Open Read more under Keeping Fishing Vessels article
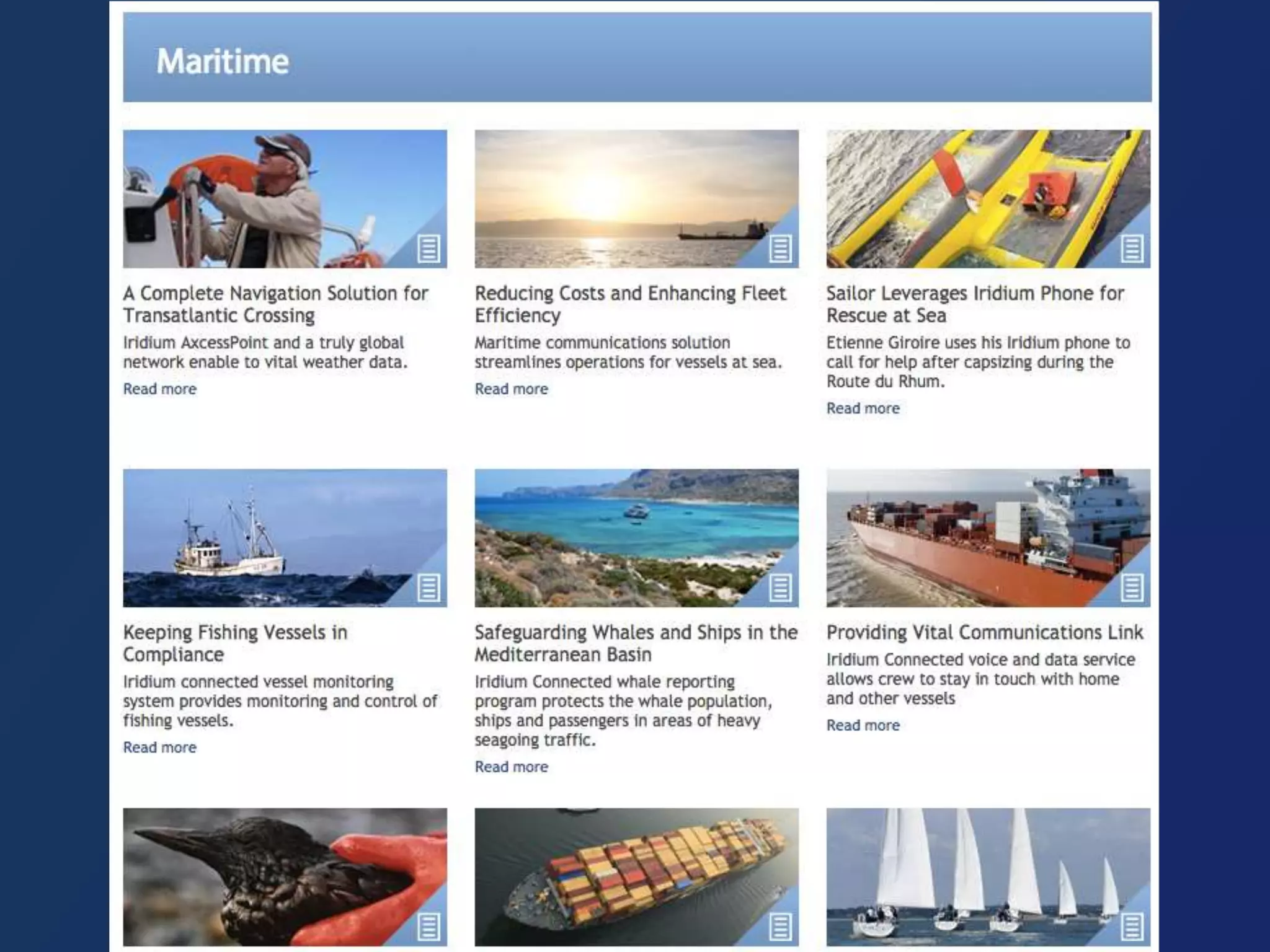1270x952 pixels. click(x=159, y=747)
